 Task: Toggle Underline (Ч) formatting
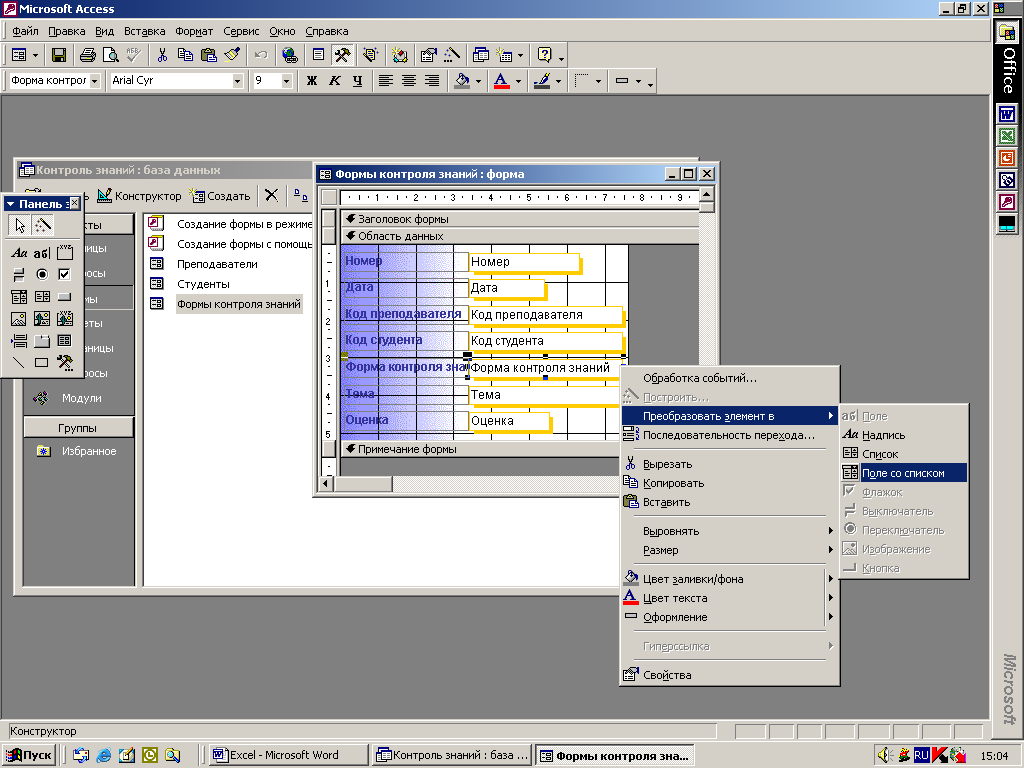coord(357,81)
